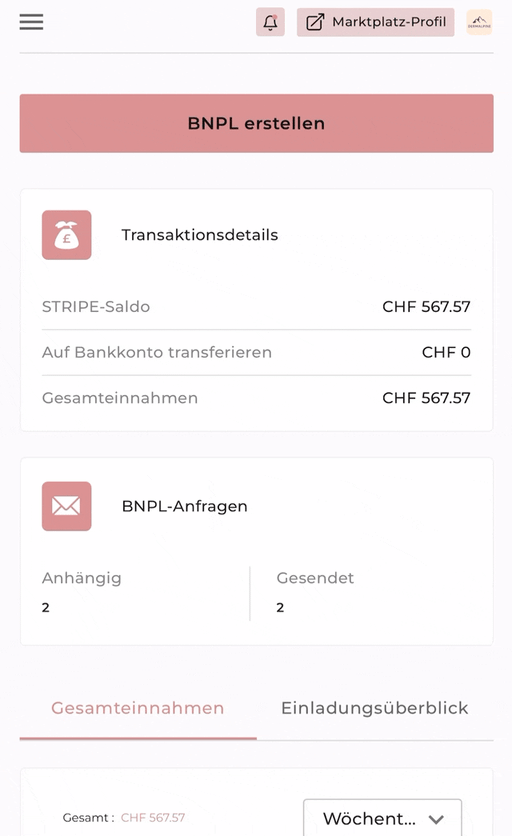Click the money bag Transaktionsdetails icon
512x836 pixels.
67,235
